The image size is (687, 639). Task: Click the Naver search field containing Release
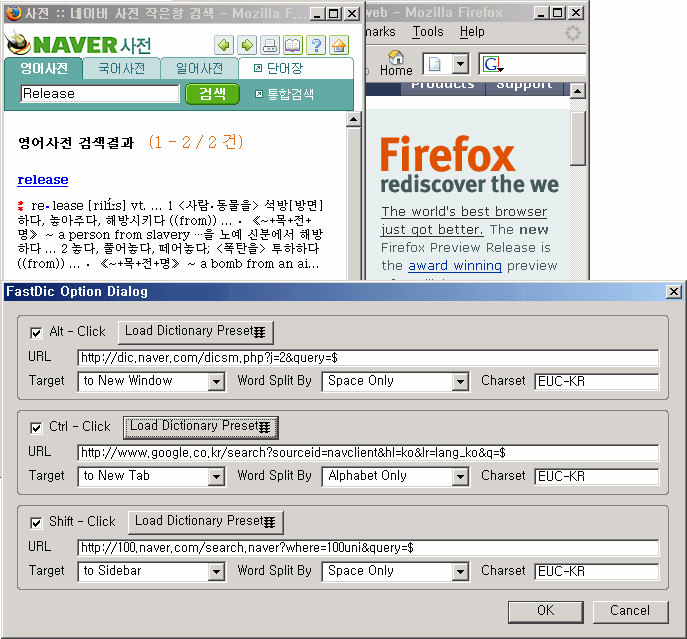[x=100, y=93]
